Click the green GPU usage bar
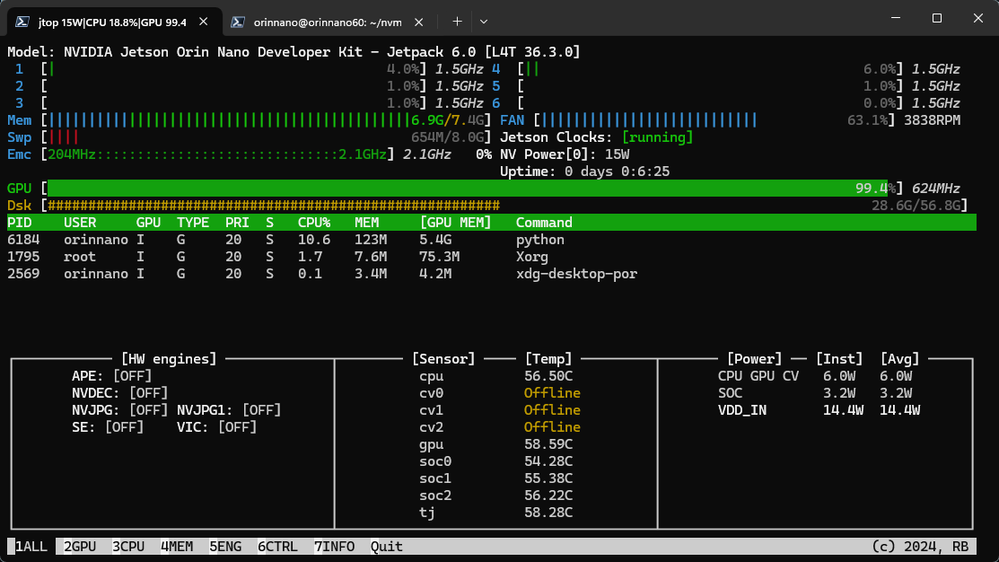999x562 pixels. 470,188
